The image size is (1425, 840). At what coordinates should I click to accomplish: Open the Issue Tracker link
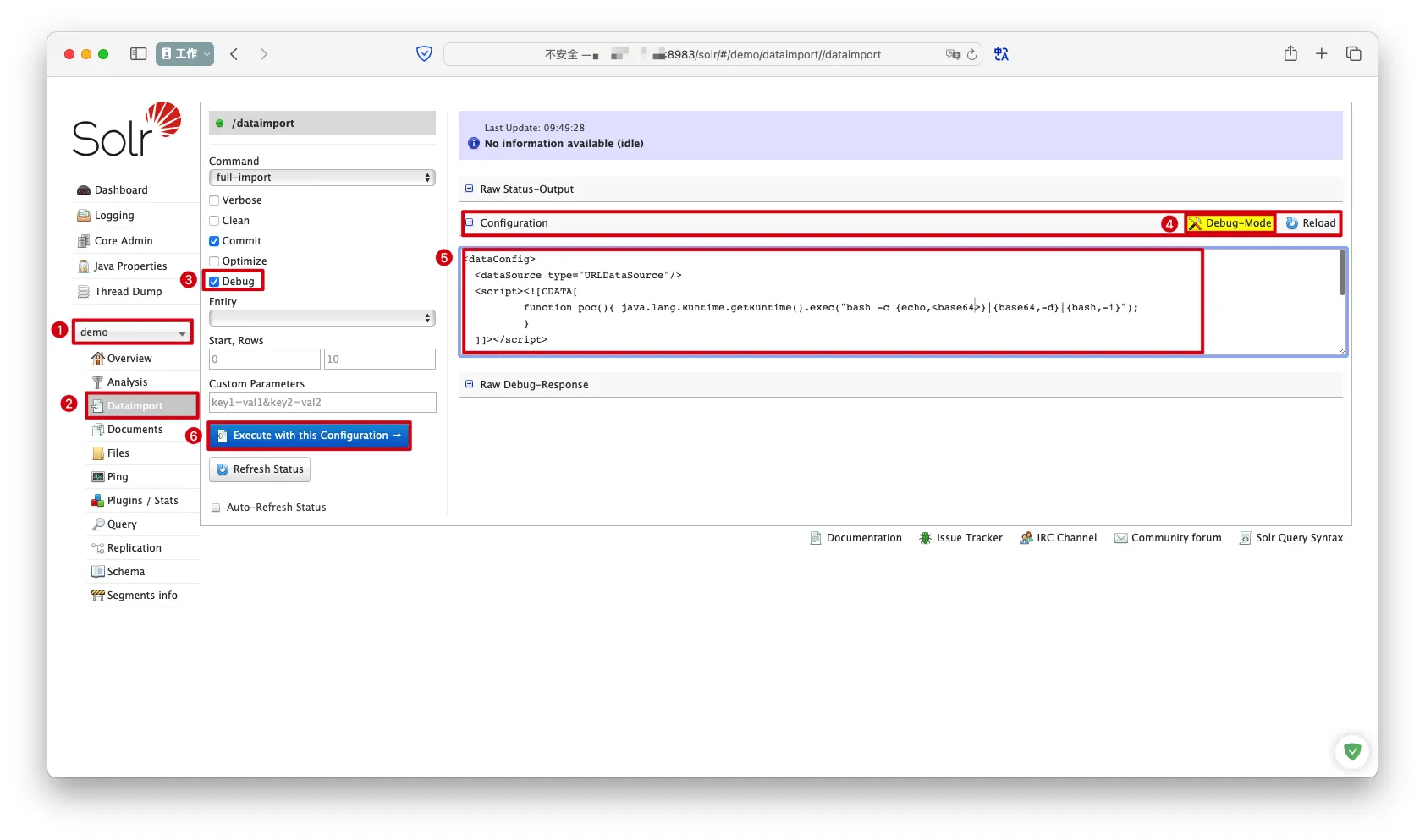coord(961,538)
